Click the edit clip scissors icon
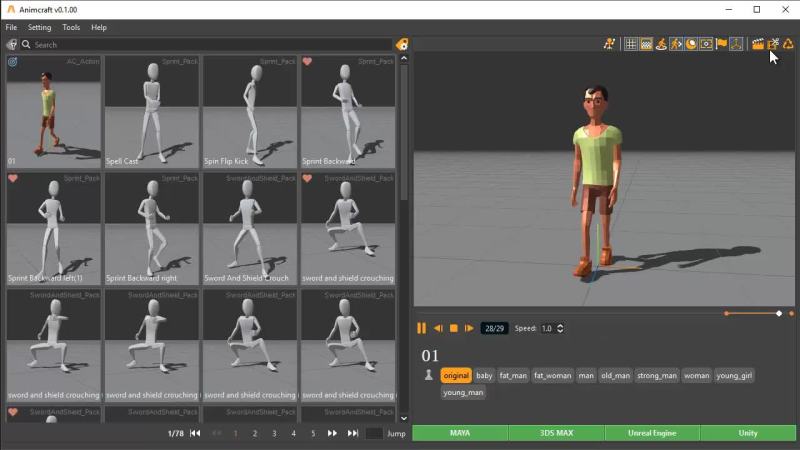The width and height of the screenshot is (800, 450). point(773,44)
